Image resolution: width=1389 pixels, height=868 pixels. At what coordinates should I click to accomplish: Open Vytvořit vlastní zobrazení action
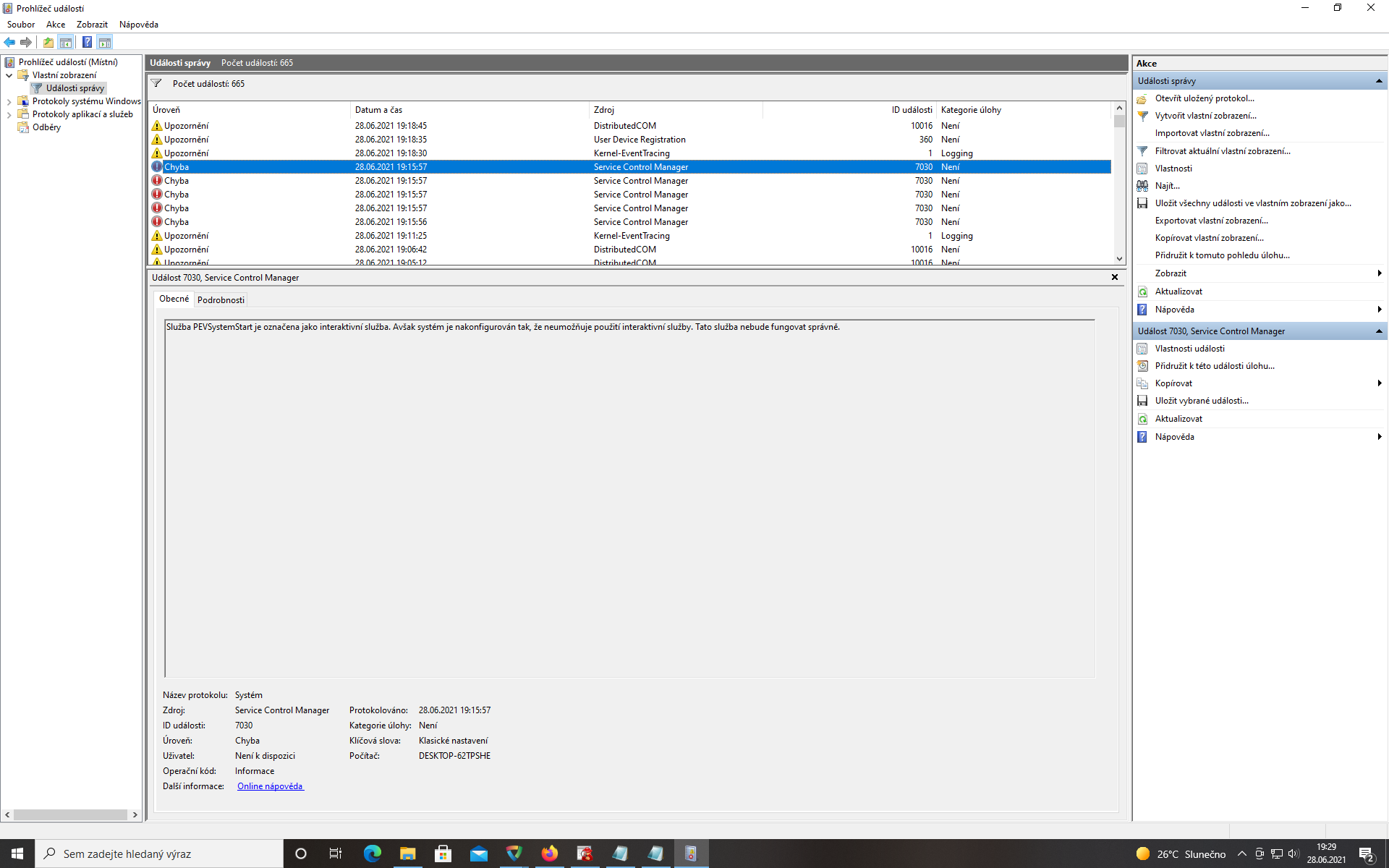1205,116
